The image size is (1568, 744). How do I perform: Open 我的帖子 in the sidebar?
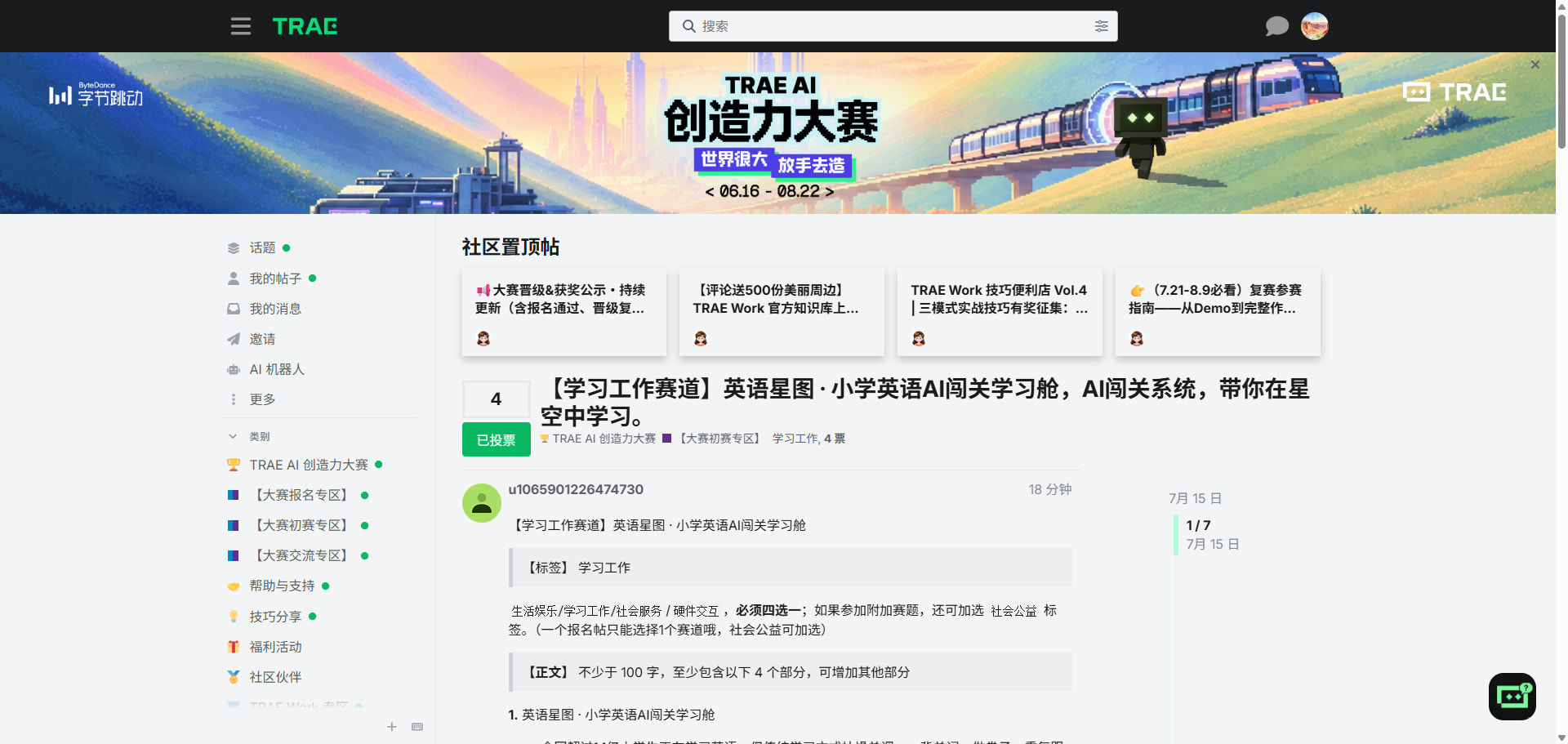275,278
